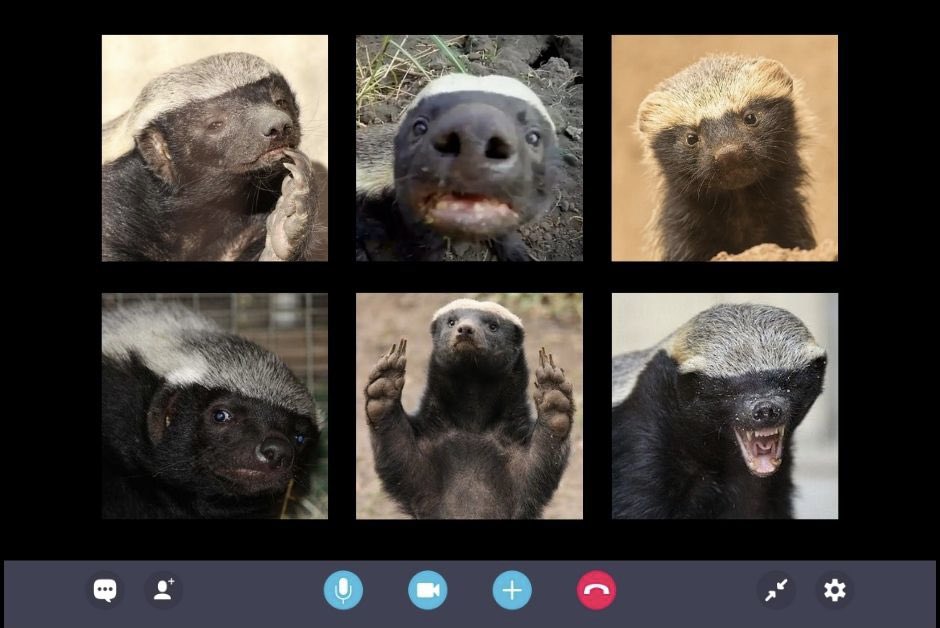Select video tile of snarling badger showing teeth
This screenshot has width=940, height=628.
coord(725,406)
